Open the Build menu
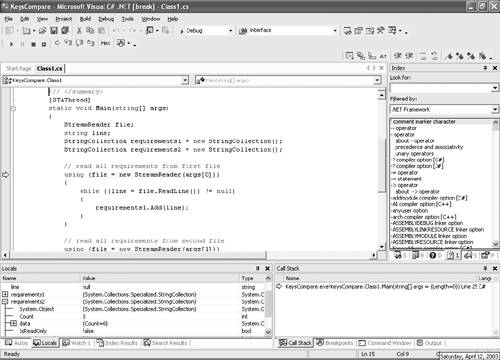The width and height of the screenshot is (500, 360). tap(85, 19)
